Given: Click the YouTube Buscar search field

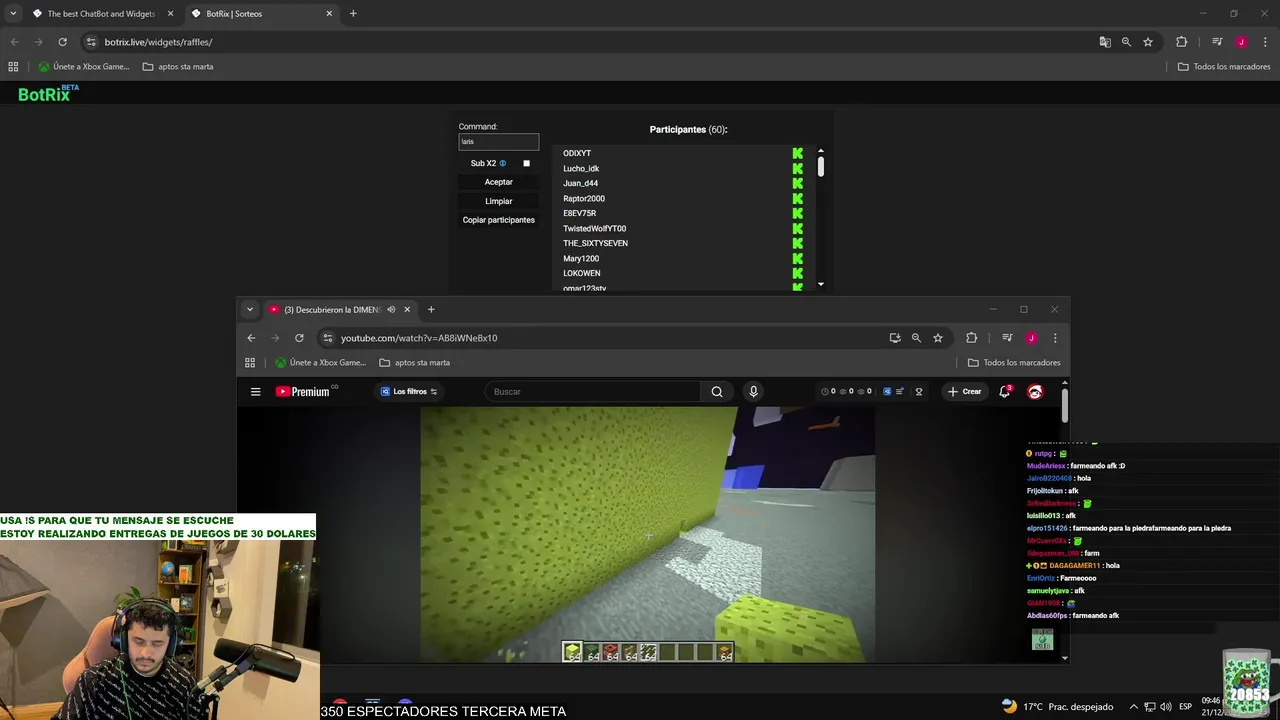Looking at the screenshot, I should point(592,392).
